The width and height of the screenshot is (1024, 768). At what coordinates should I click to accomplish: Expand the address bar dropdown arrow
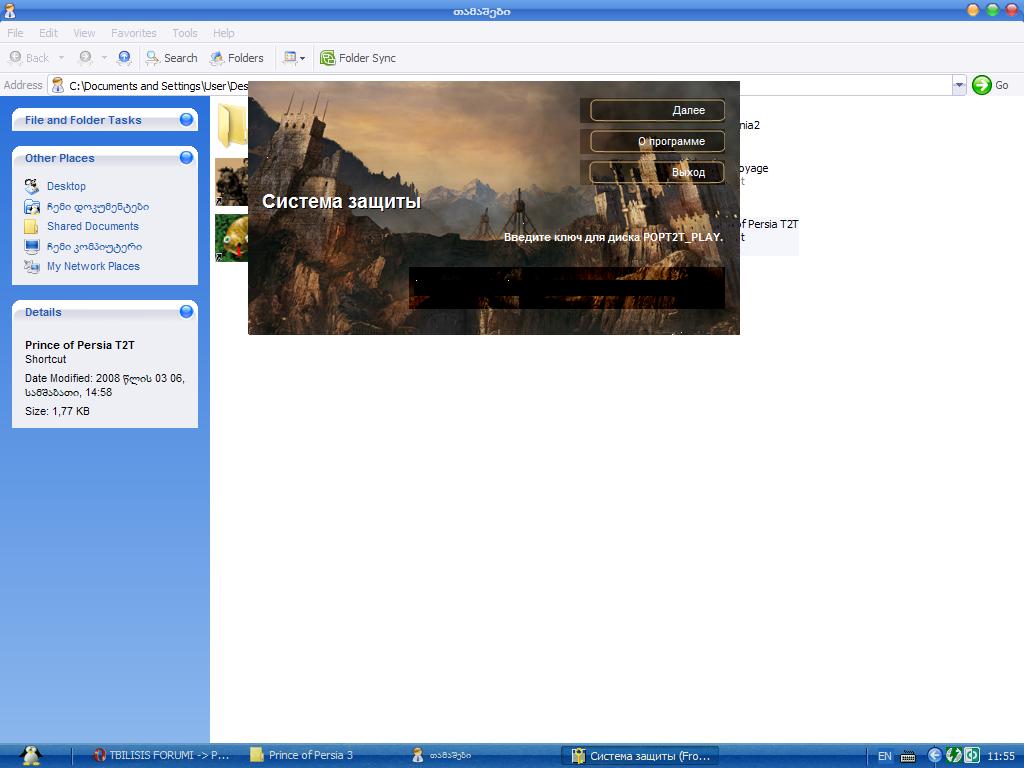click(x=959, y=85)
